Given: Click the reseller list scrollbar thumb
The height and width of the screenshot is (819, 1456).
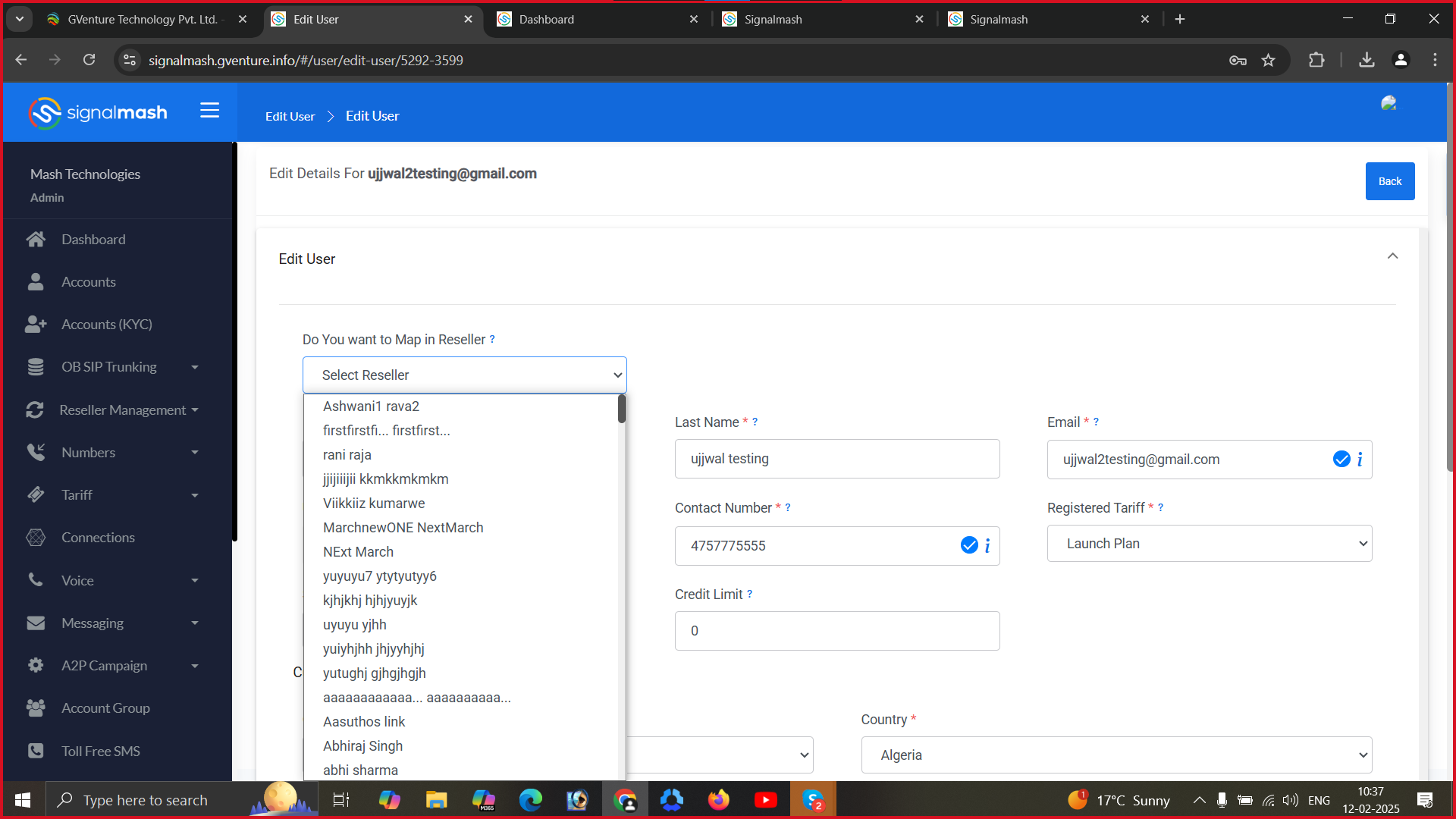Looking at the screenshot, I should (622, 409).
